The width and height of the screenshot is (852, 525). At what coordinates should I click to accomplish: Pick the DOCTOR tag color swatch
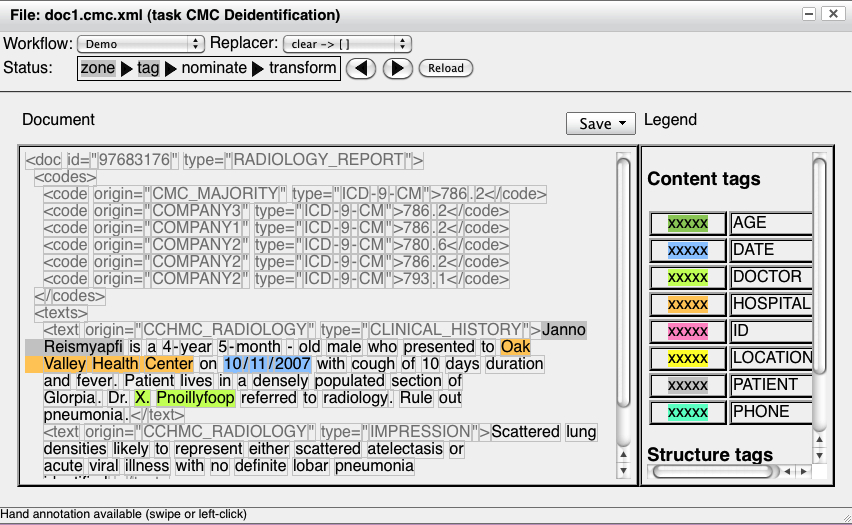tap(687, 277)
